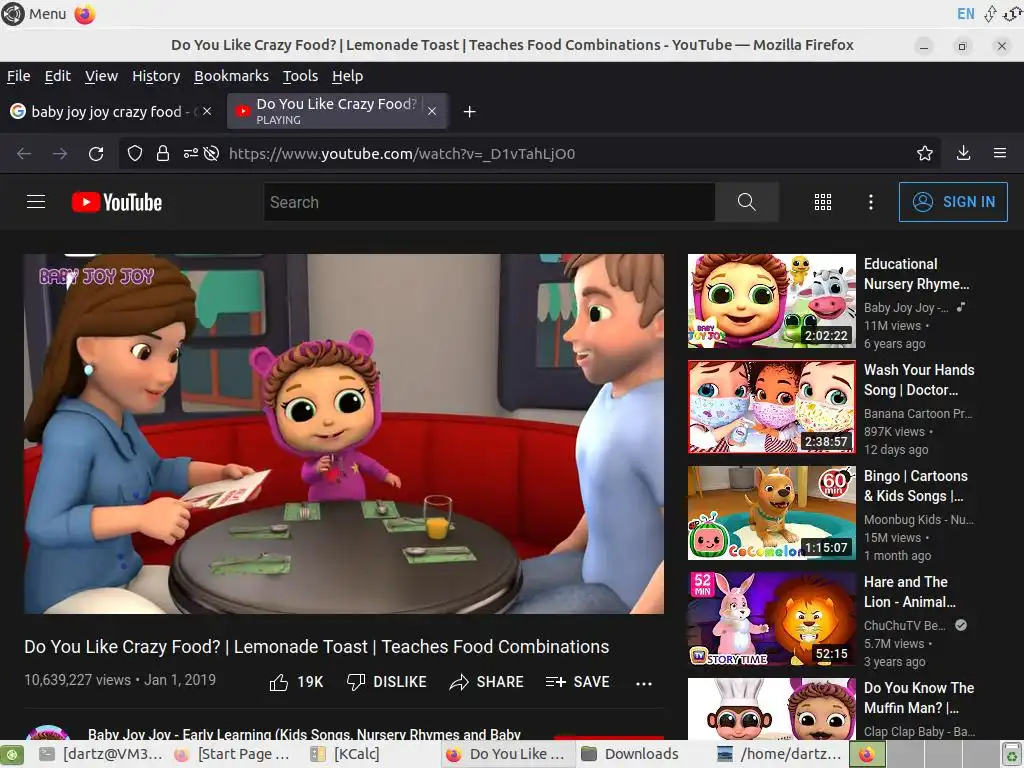The height and width of the screenshot is (768, 1024).
Task: Click the Firefox launcher in top panel
Action: [x=84, y=14]
